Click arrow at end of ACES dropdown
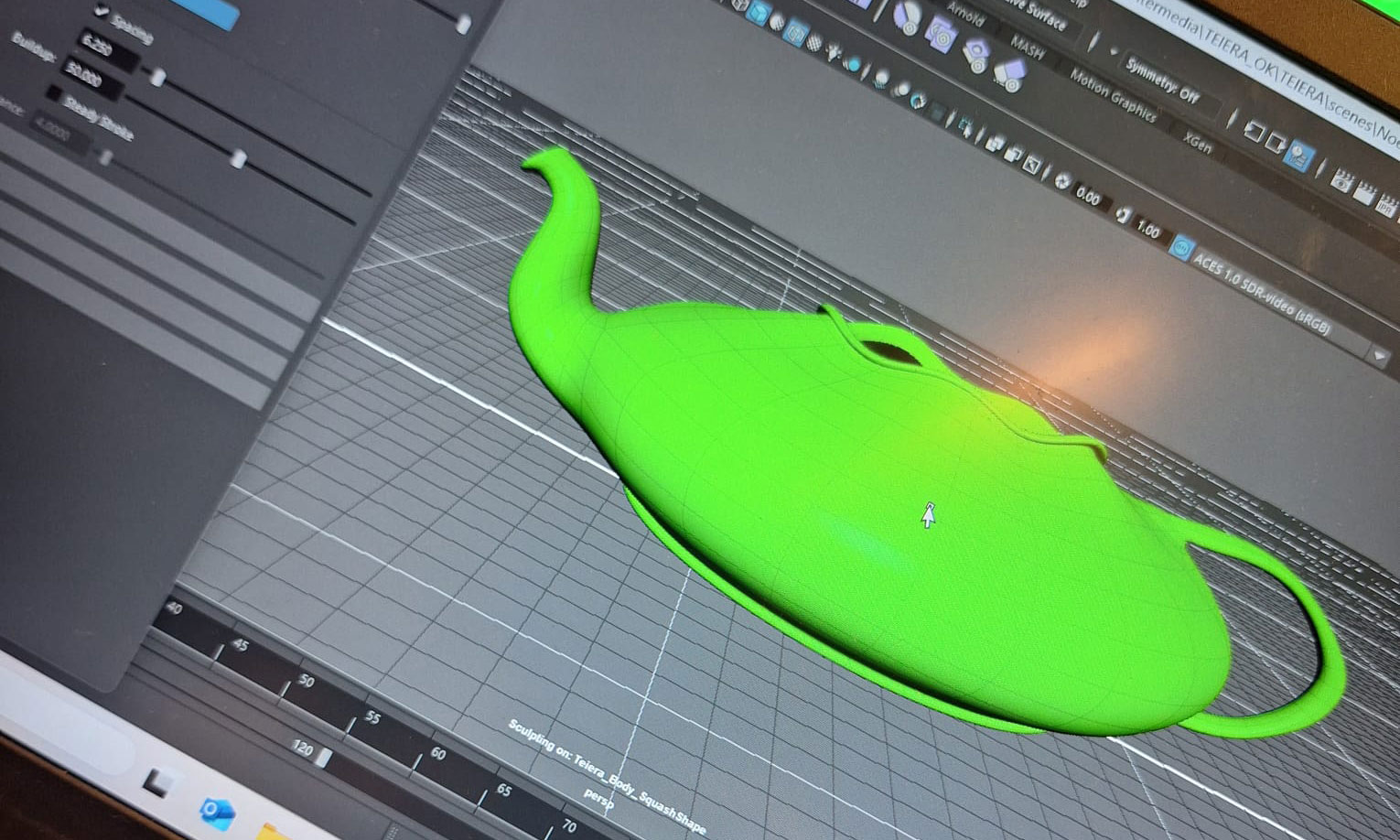The width and height of the screenshot is (1400, 840). [x=1379, y=355]
